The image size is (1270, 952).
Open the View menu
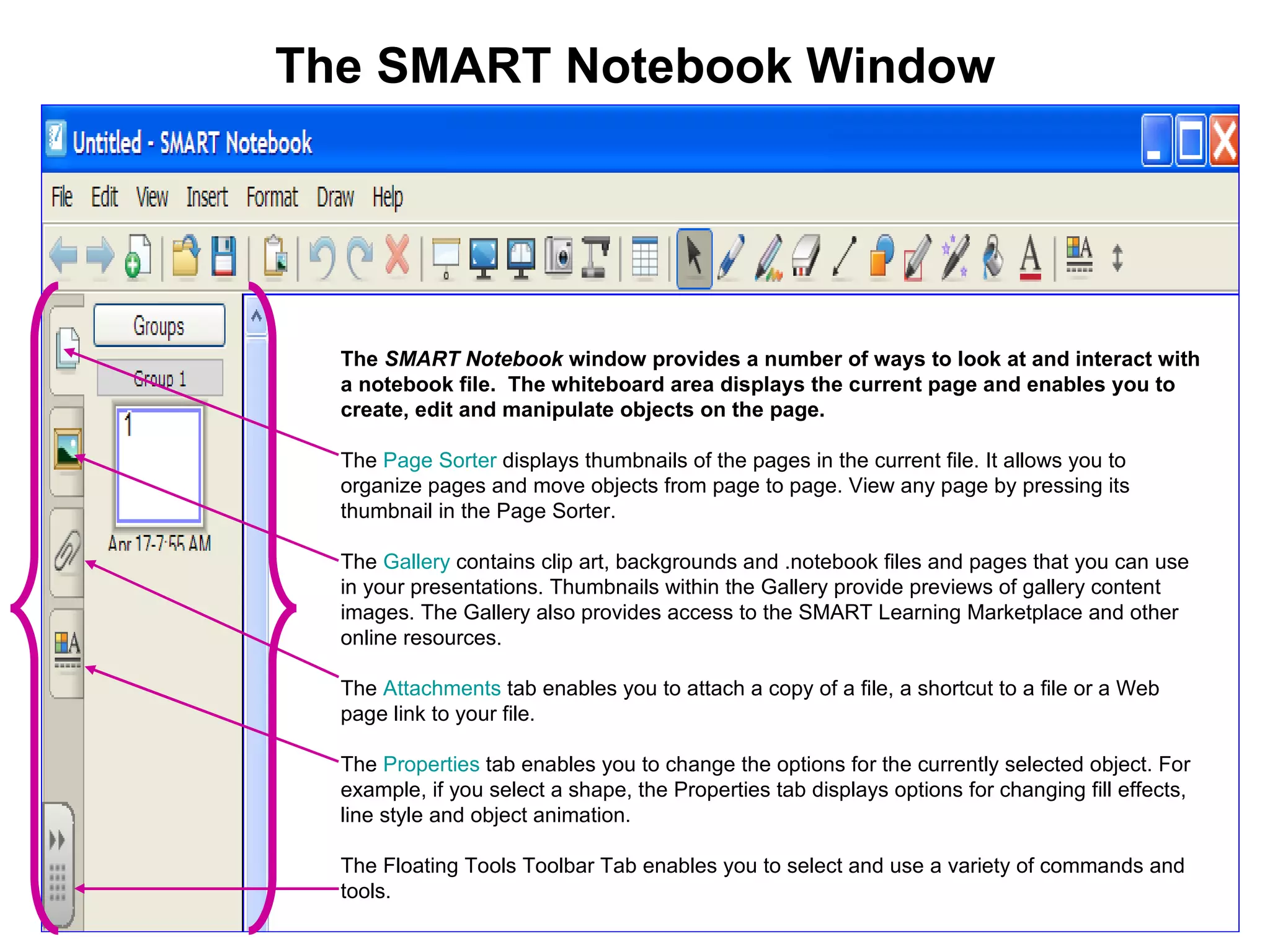(x=153, y=197)
